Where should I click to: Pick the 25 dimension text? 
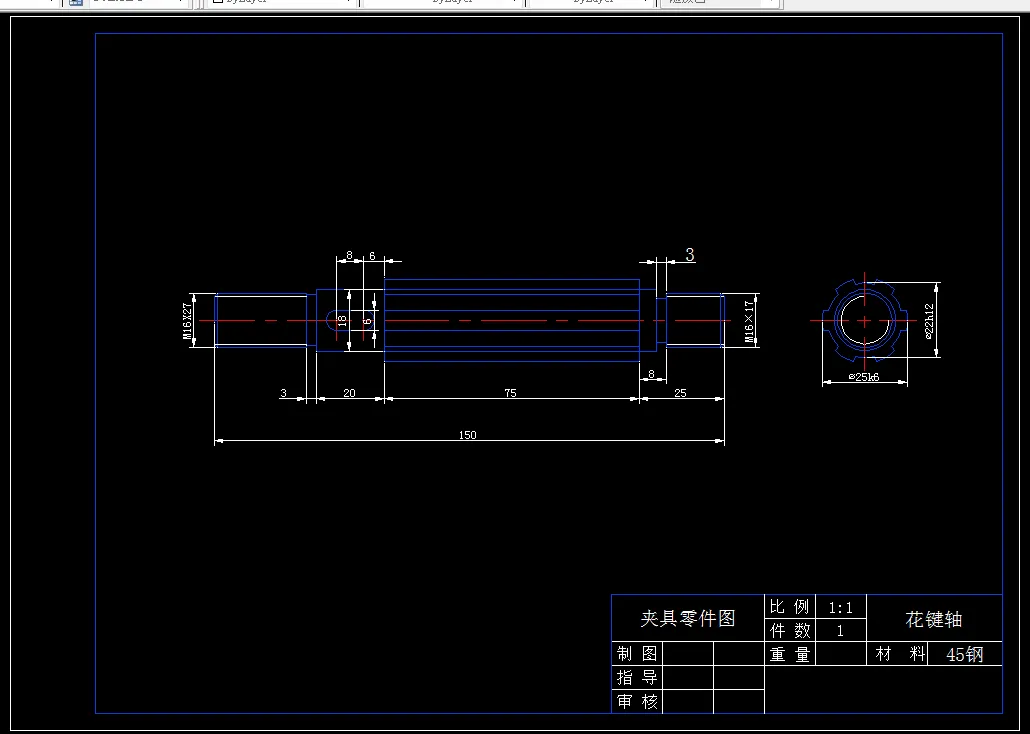click(x=681, y=393)
